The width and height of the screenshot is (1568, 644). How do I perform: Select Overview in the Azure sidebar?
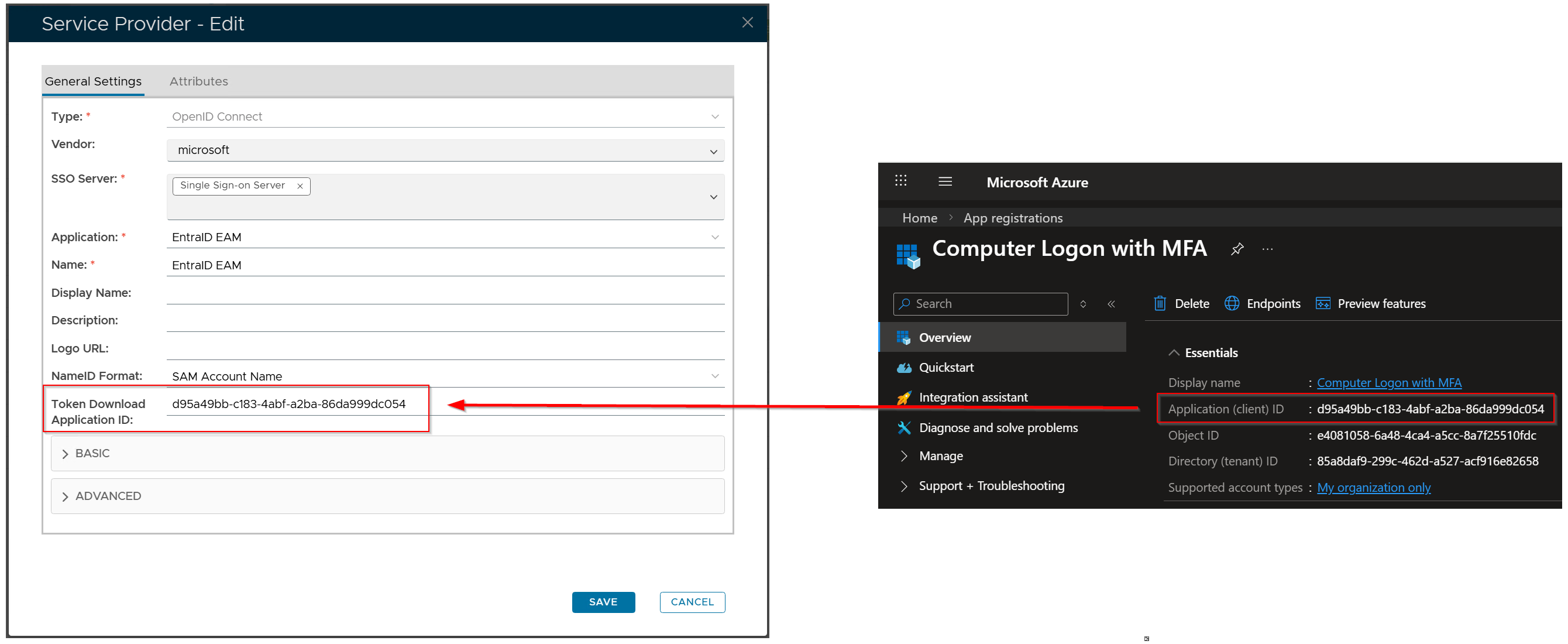pyautogui.click(x=944, y=338)
